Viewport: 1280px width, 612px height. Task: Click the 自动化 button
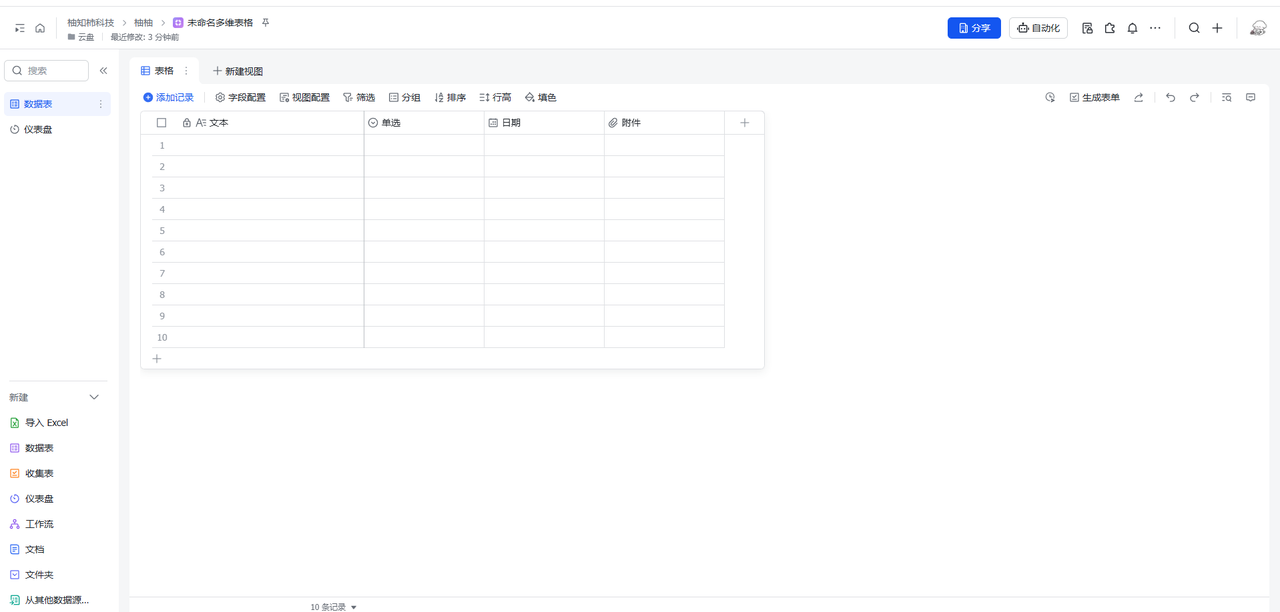pos(1038,28)
